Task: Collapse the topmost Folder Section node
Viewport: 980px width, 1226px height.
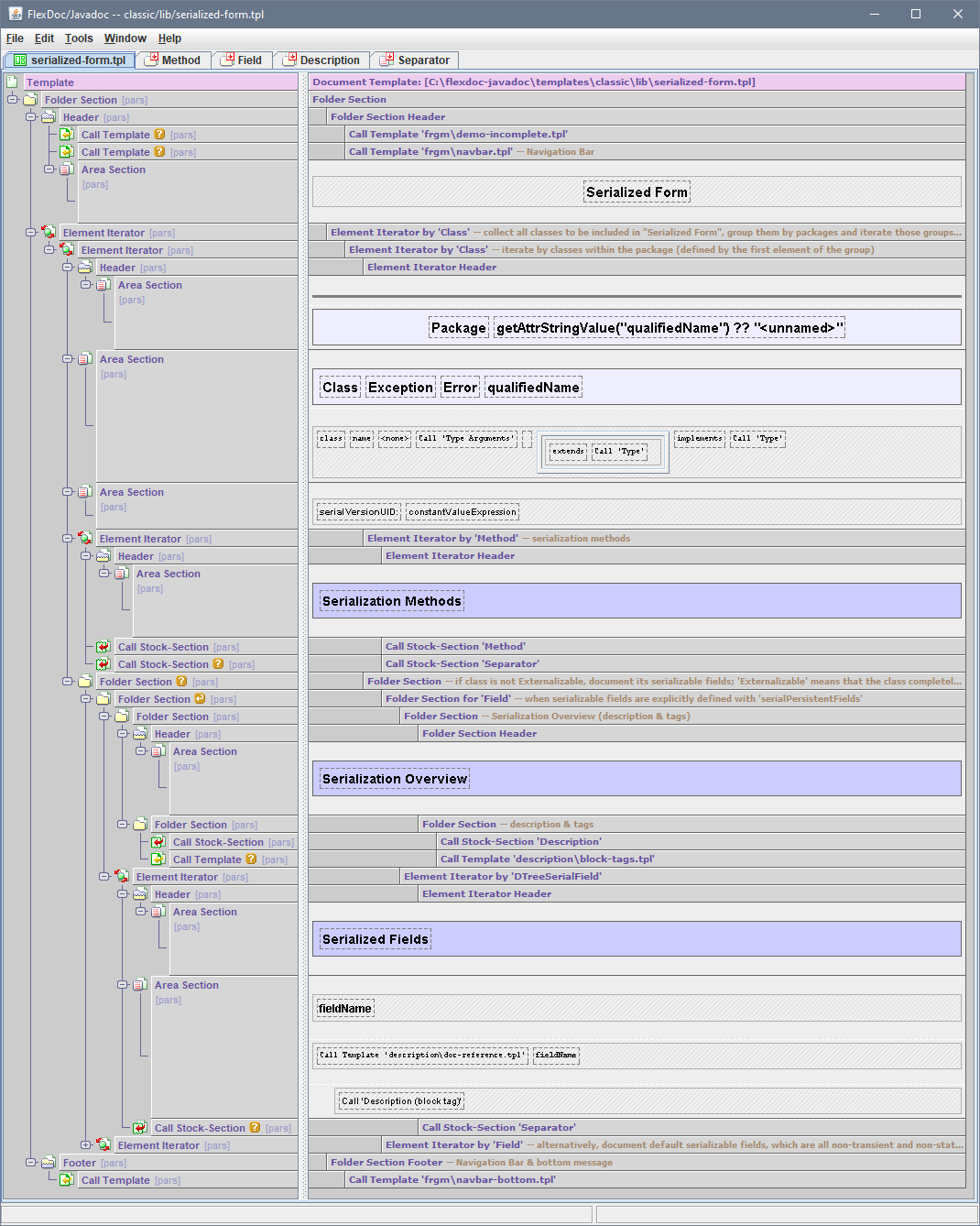Action: coord(13,100)
